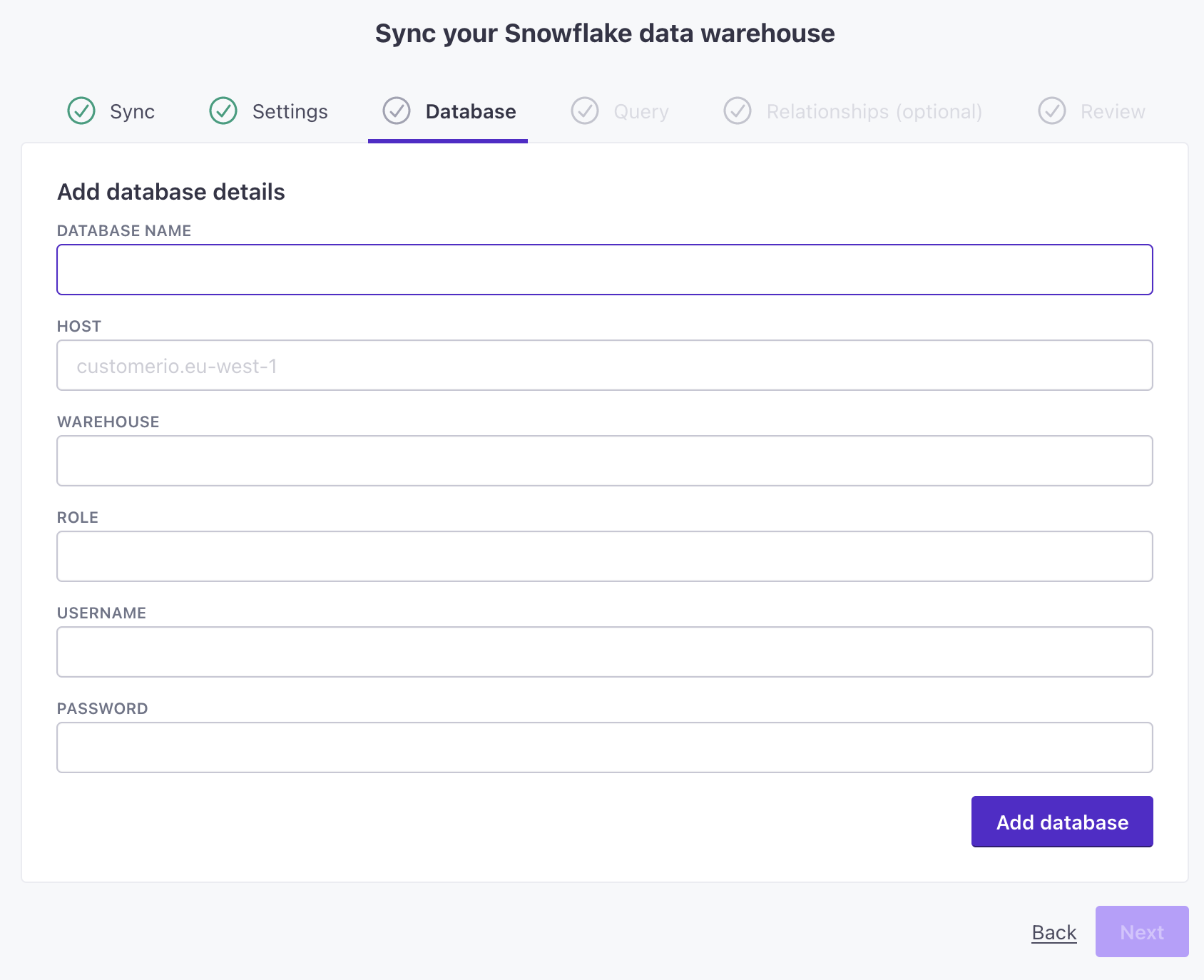Click the USERNAME field label

pos(101,613)
